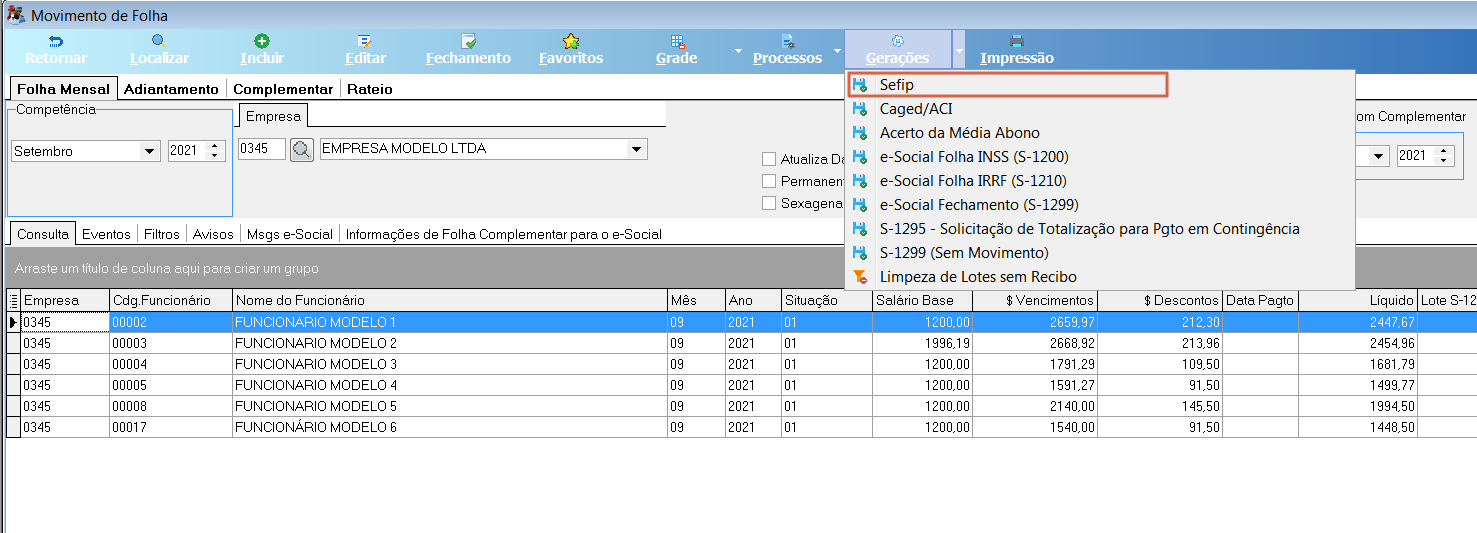
Task: Switch to the Msgs e-Social tab
Action: (290, 234)
